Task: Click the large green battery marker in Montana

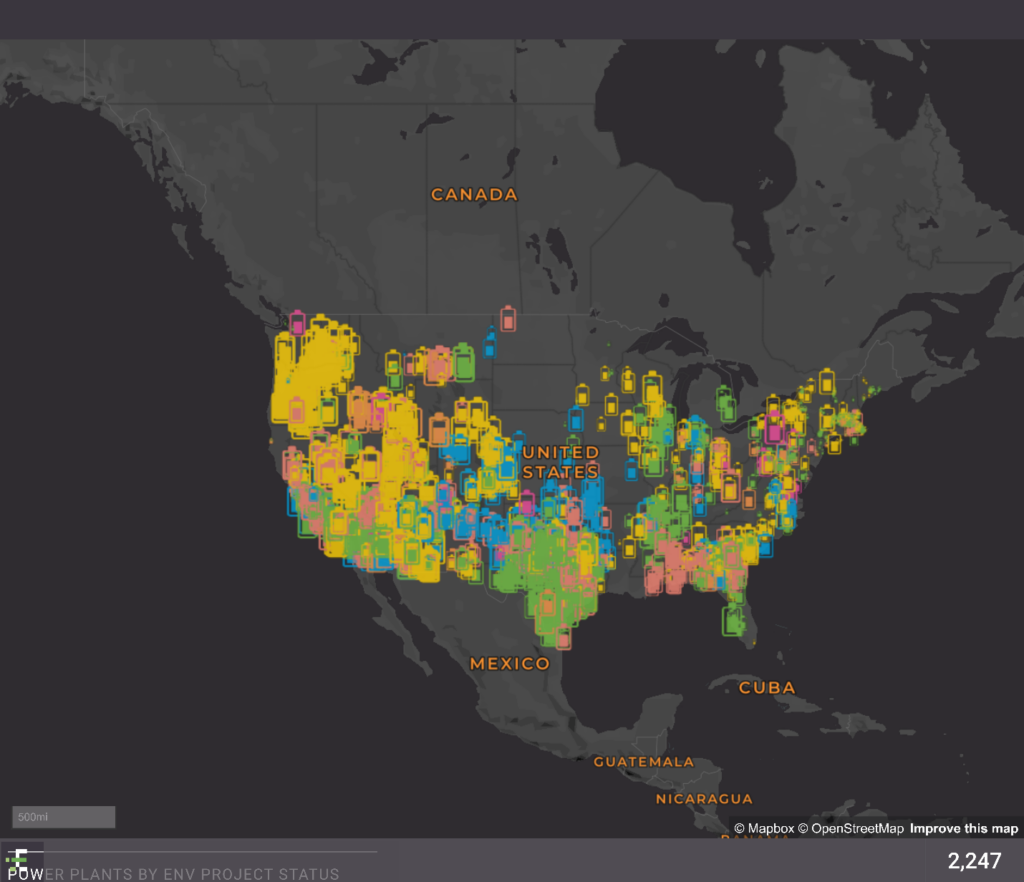Action: pos(463,362)
